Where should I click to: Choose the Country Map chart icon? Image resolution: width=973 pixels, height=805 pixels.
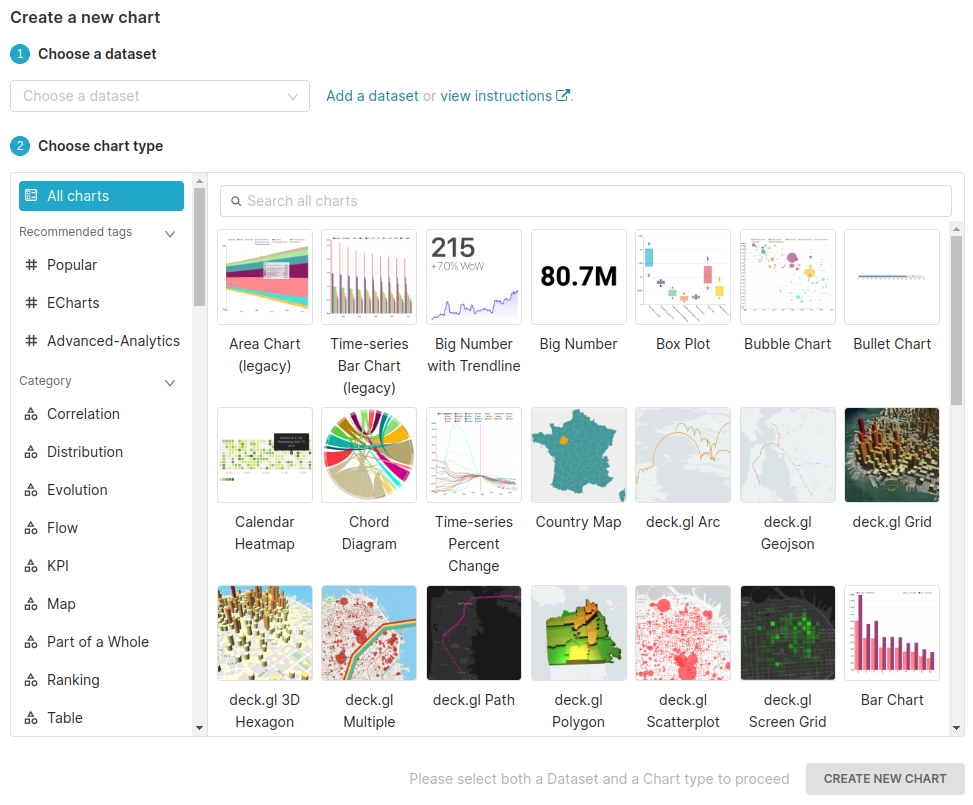578,455
